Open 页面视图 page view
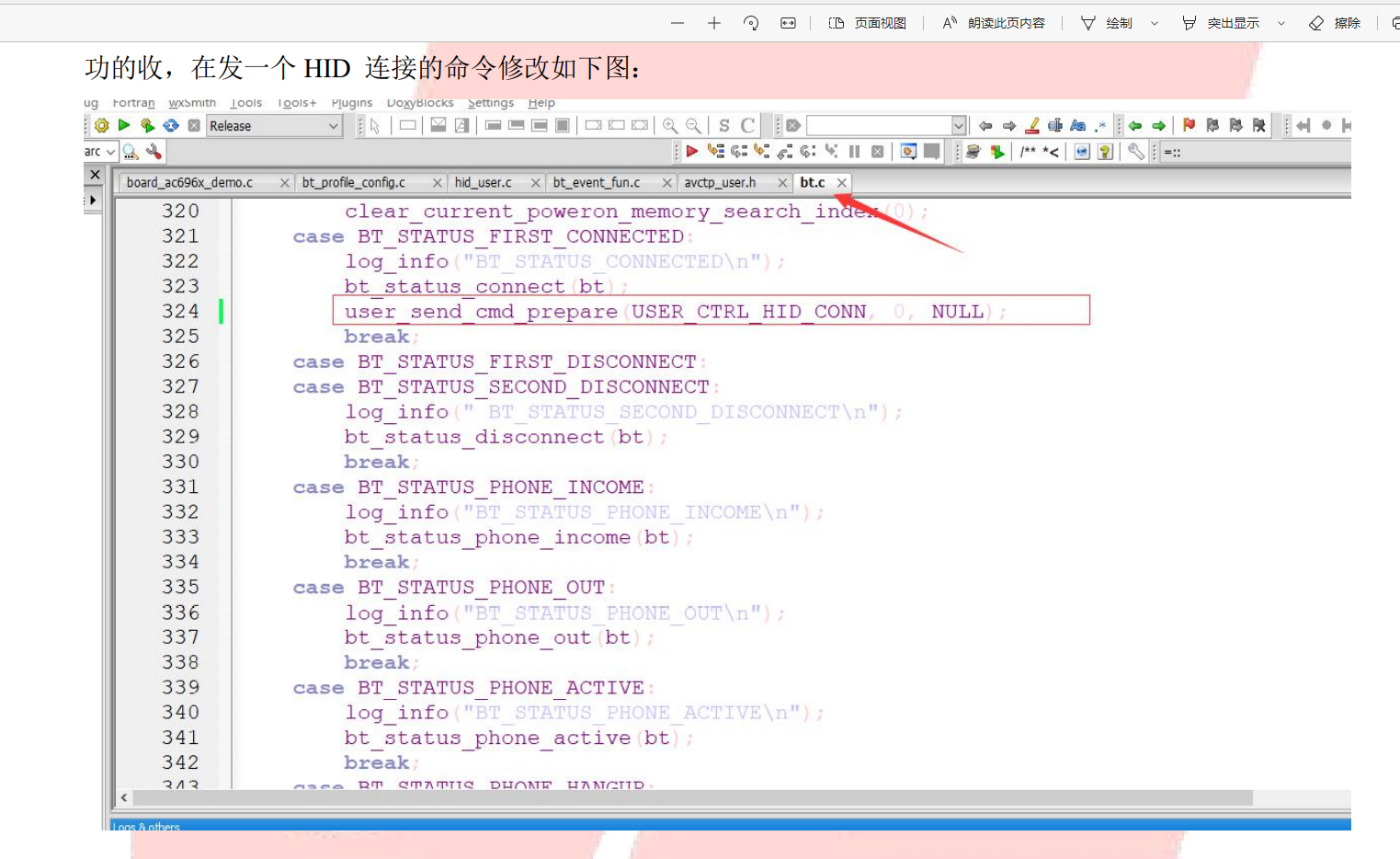Viewport: 1400px width, 859px height. click(867, 23)
